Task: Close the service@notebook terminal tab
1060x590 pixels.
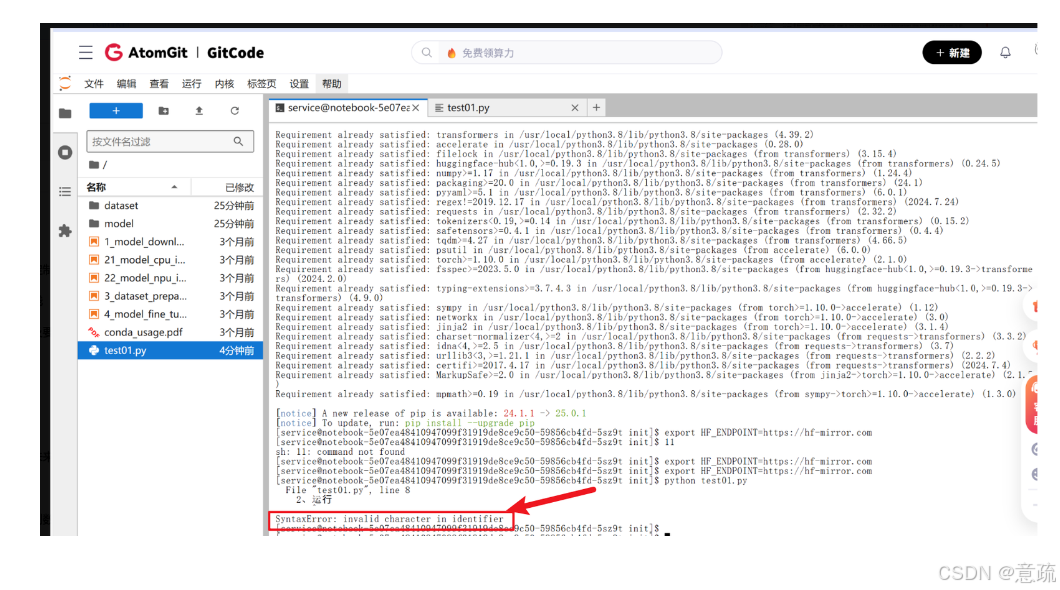Action: click(x=416, y=107)
